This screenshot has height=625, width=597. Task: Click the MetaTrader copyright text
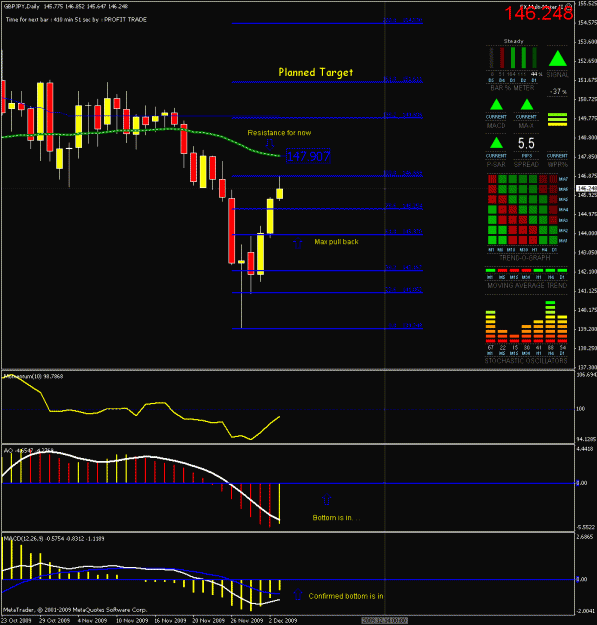(76, 609)
